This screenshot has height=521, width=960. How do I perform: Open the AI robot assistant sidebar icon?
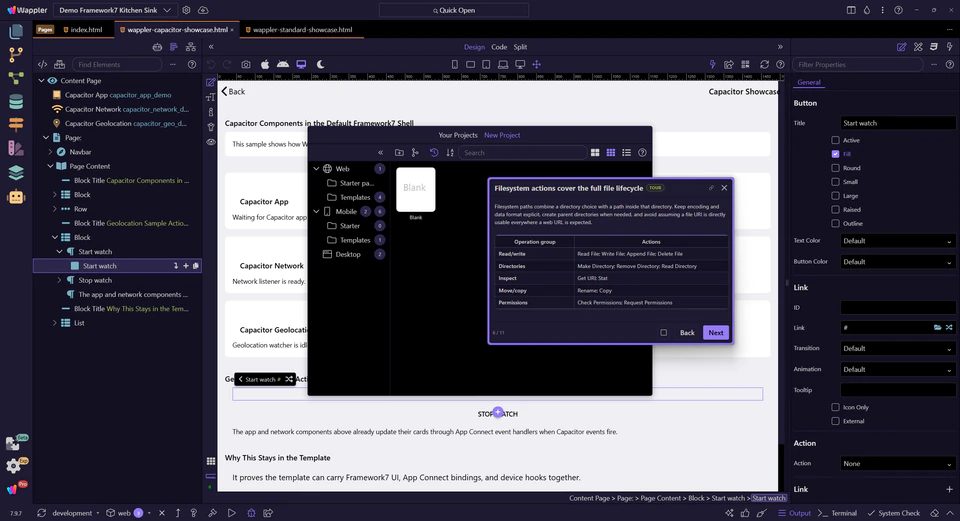[x=16, y=197]
